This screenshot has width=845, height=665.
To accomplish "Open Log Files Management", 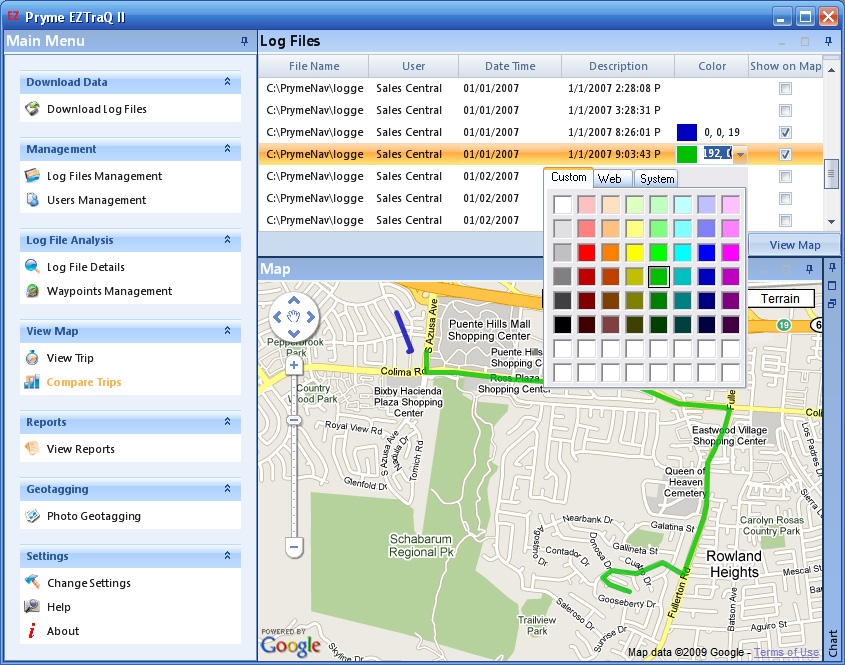I will (x=104, y=176).
